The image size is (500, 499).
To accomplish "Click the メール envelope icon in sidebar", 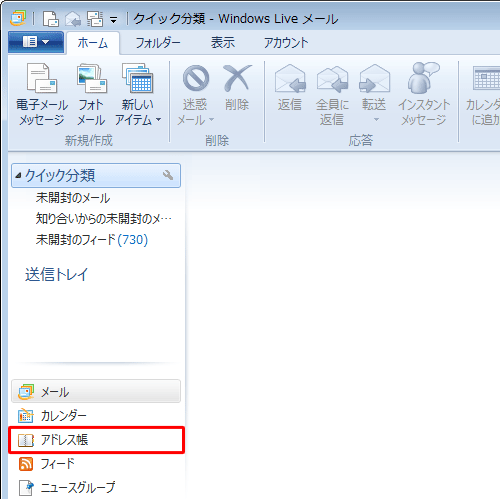I will point(26,392).
